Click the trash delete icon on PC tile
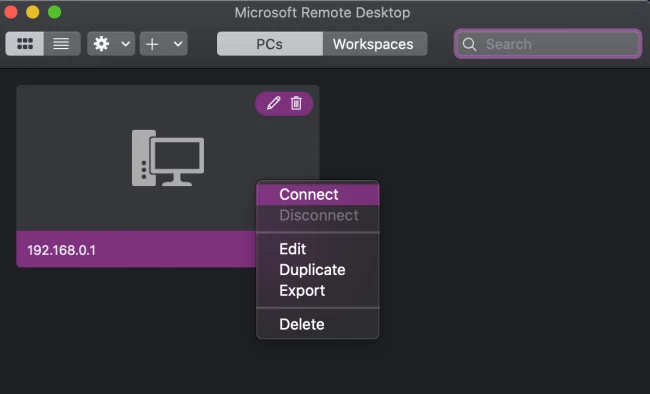Screen dimensions: 650x394 point(296,103)
